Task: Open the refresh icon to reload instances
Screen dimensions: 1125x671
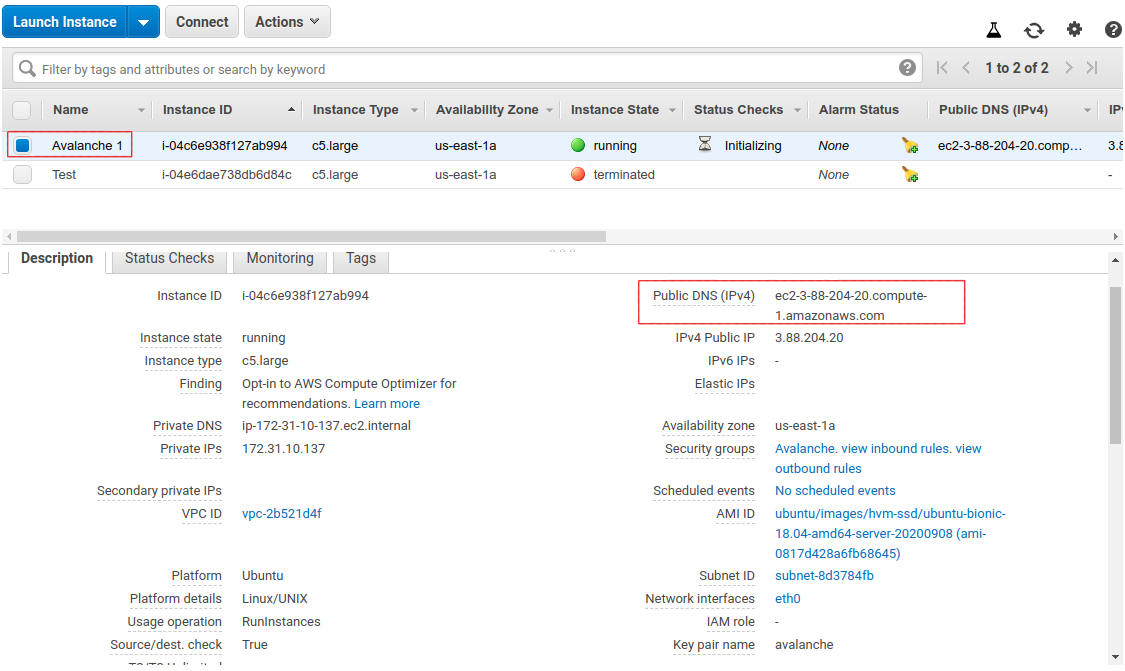Action: 1034,30
